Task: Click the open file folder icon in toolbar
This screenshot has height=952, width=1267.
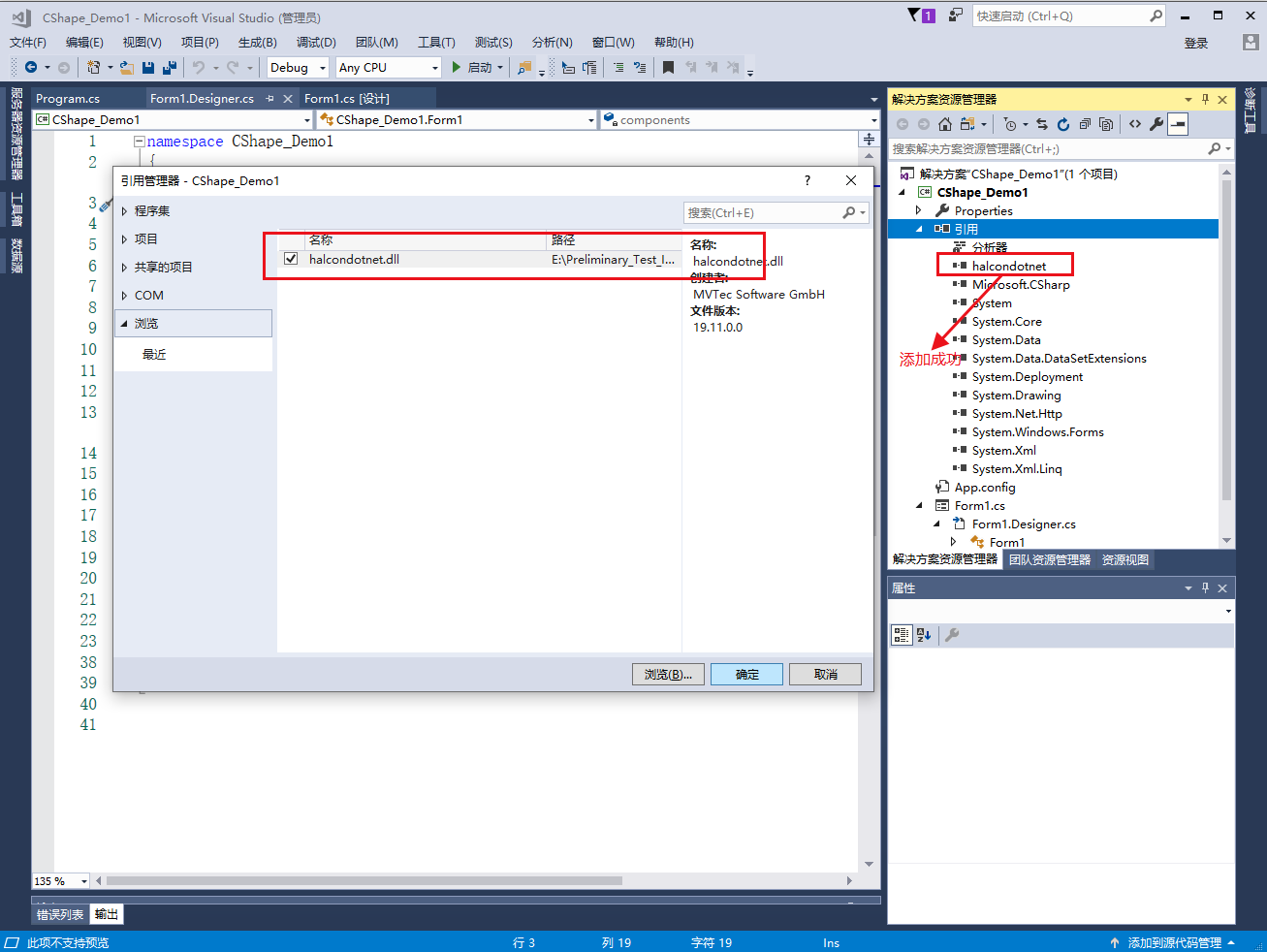Action: [127, 68]
